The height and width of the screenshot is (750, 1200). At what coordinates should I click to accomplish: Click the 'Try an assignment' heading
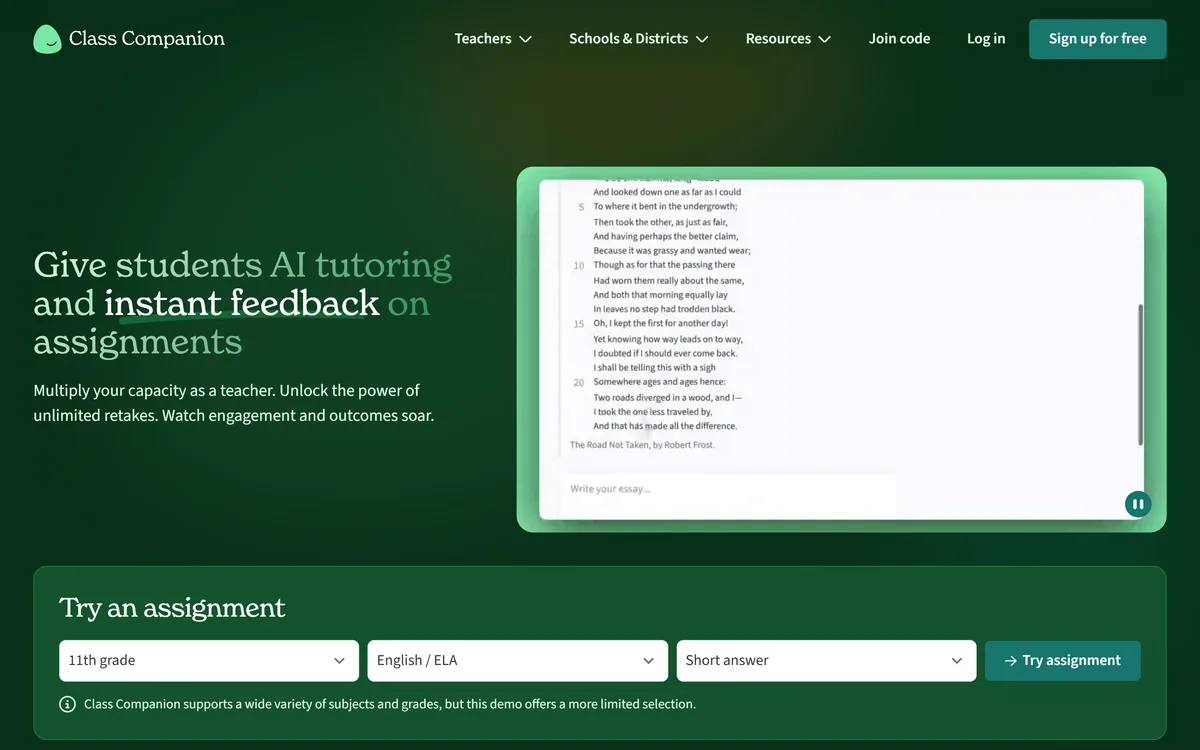coord(172,608)
